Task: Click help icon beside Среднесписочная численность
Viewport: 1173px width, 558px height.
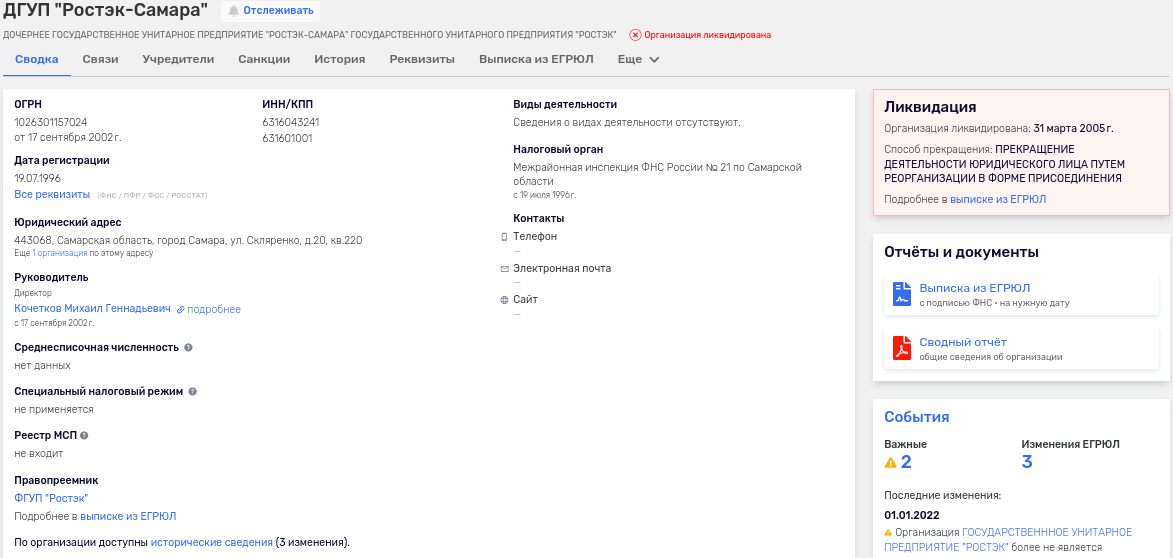Action: (188, 348)
